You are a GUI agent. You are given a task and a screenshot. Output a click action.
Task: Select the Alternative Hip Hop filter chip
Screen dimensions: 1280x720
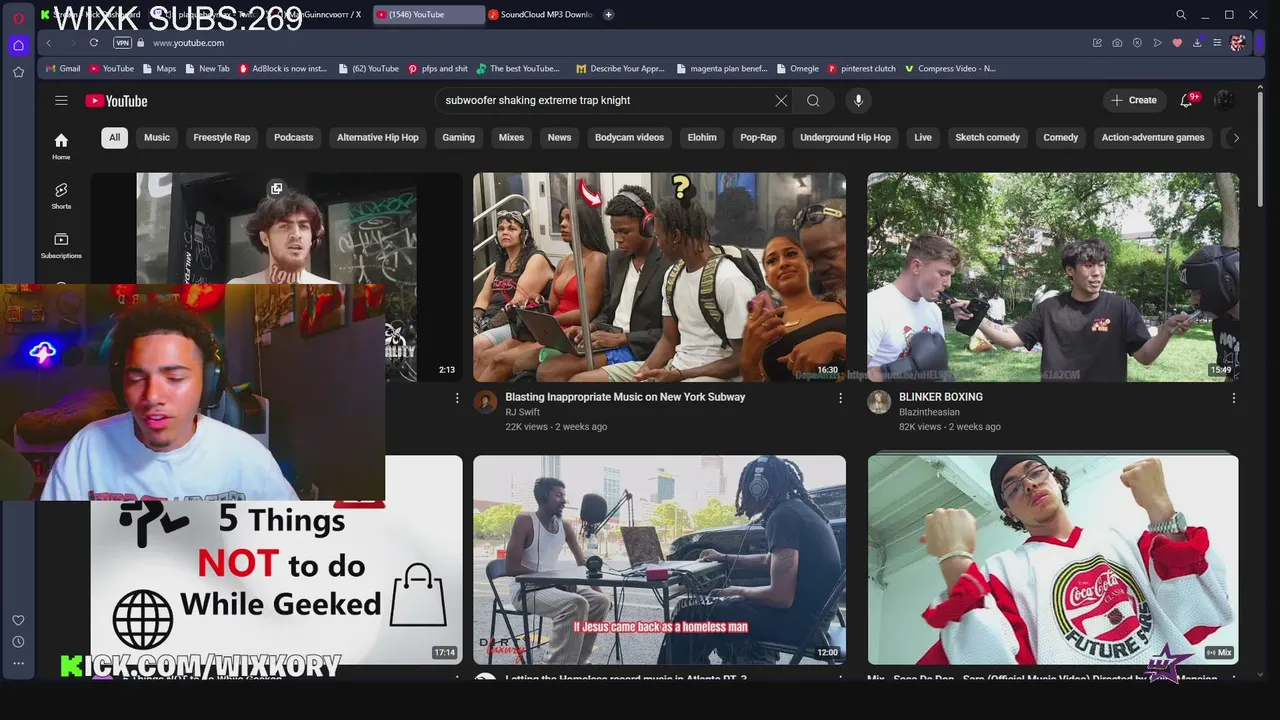coord(378,138)
